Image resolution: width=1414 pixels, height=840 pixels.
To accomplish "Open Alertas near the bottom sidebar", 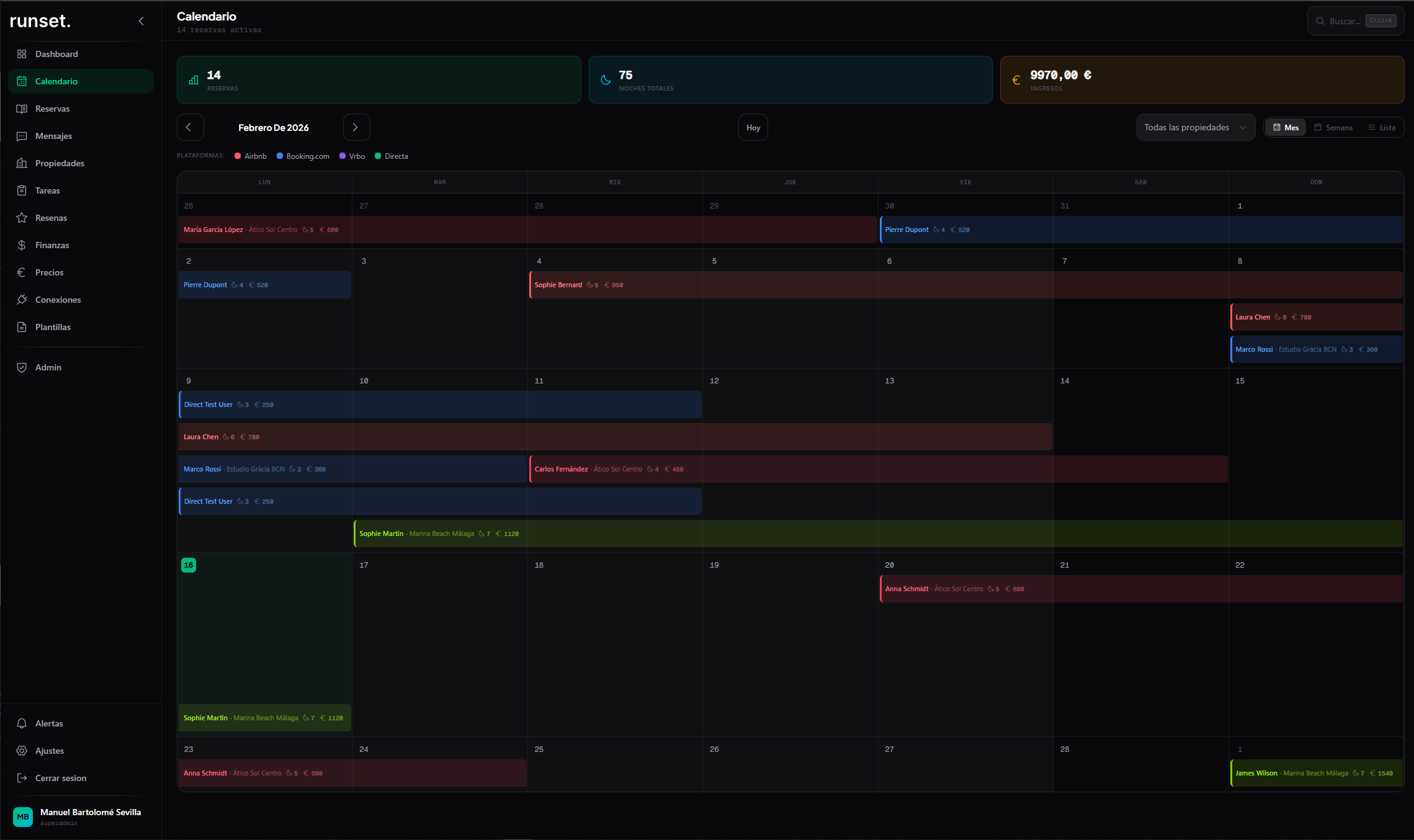I will 48,723.
